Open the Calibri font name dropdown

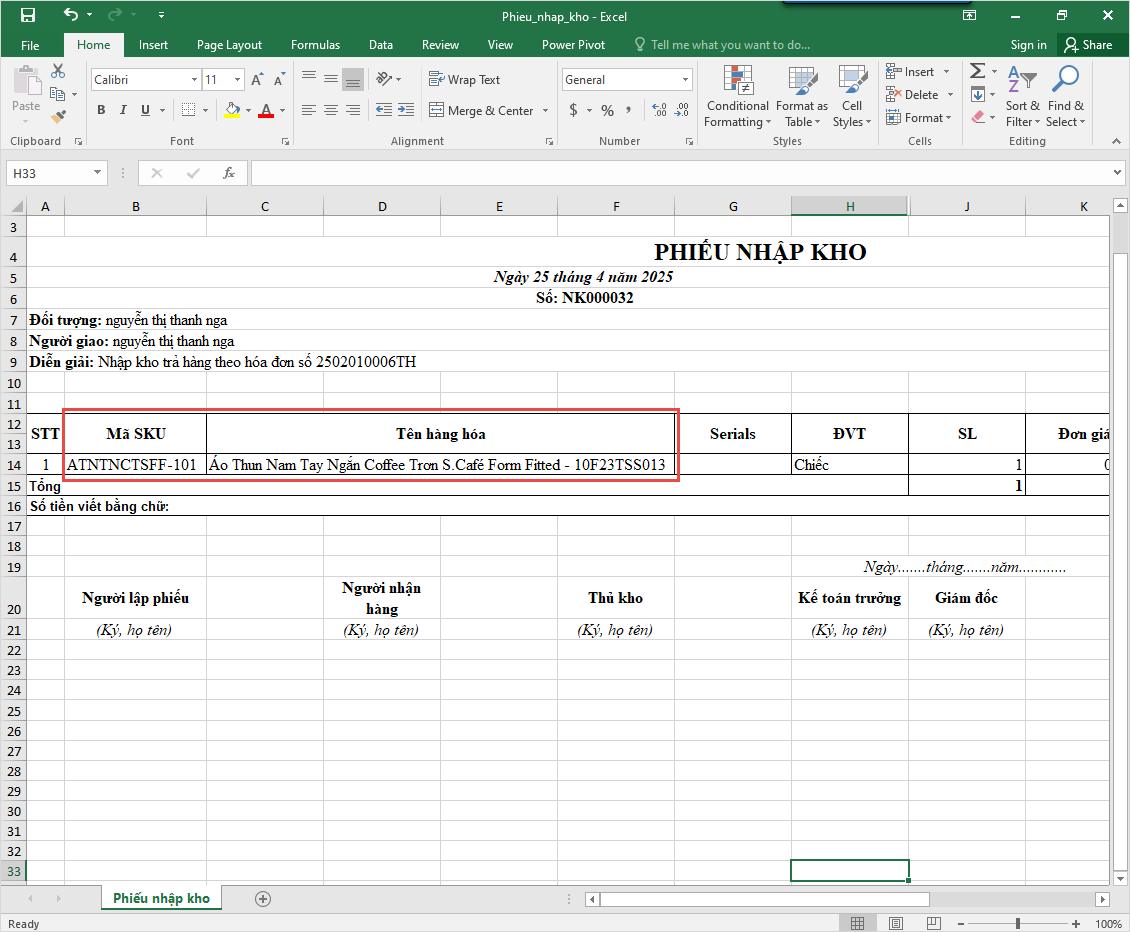coord(194,80)
